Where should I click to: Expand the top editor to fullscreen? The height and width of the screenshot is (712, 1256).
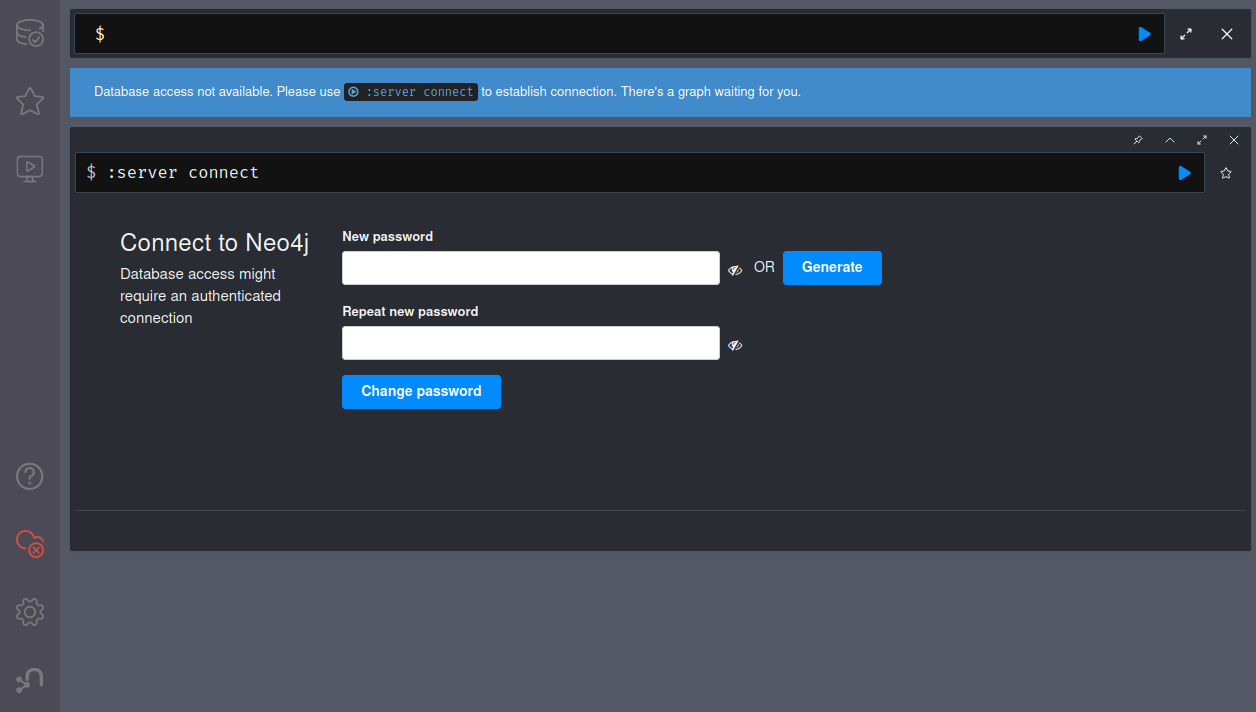(1186, 34)
